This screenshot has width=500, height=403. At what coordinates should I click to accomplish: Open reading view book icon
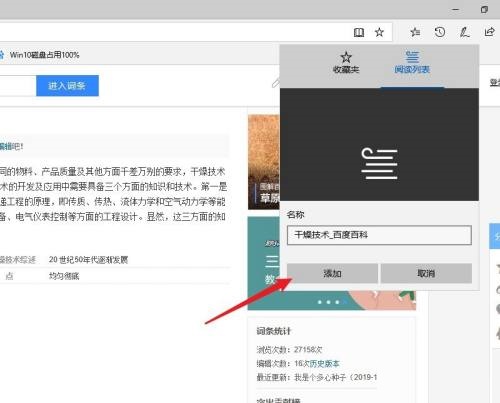point(359,32)
